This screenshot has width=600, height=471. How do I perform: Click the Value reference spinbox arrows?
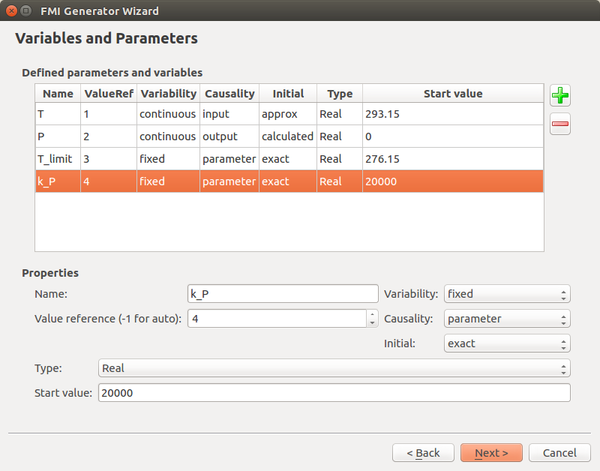click(x=371, y=319)
